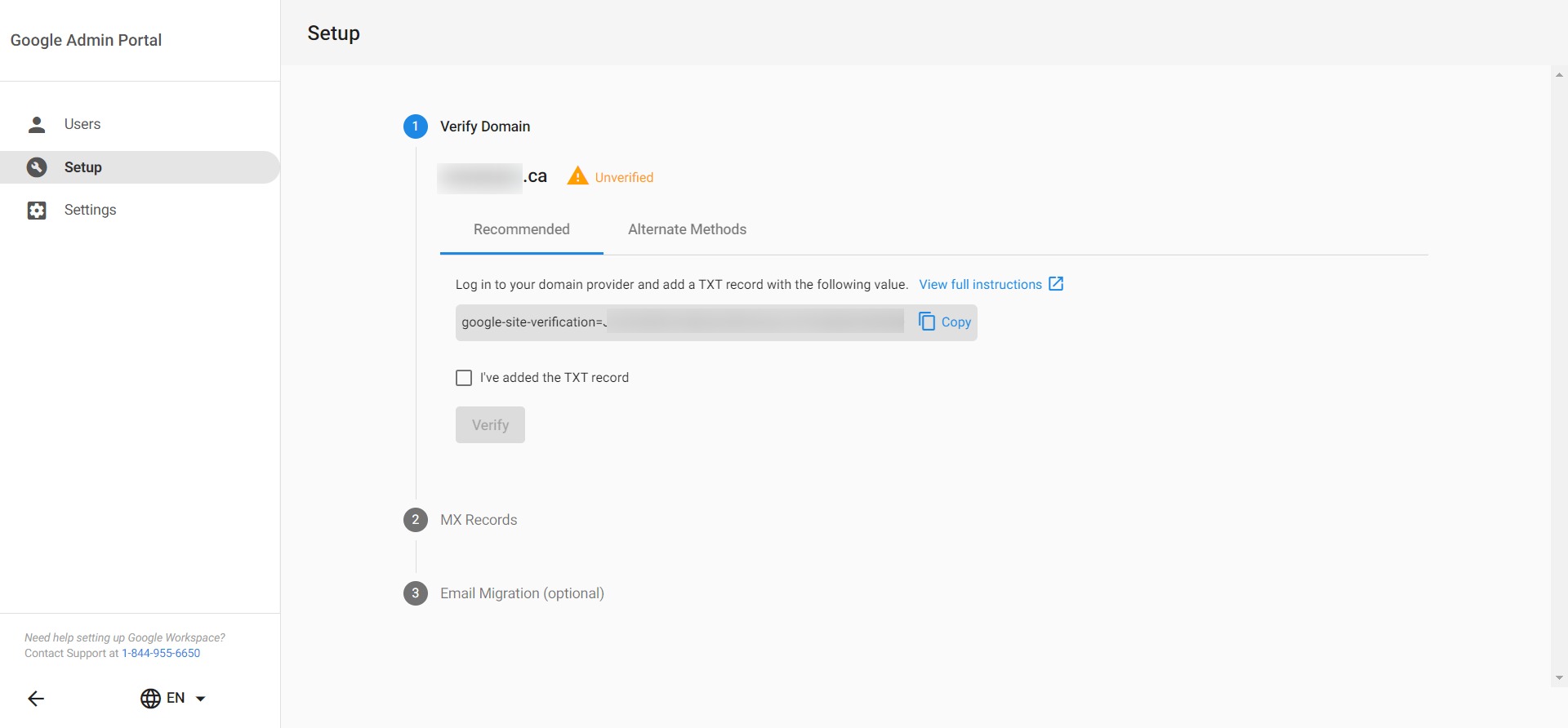Click the Users person icon in sidebar
The width and height of the screenshot is (1568, 728).
(x=37, y=124)
